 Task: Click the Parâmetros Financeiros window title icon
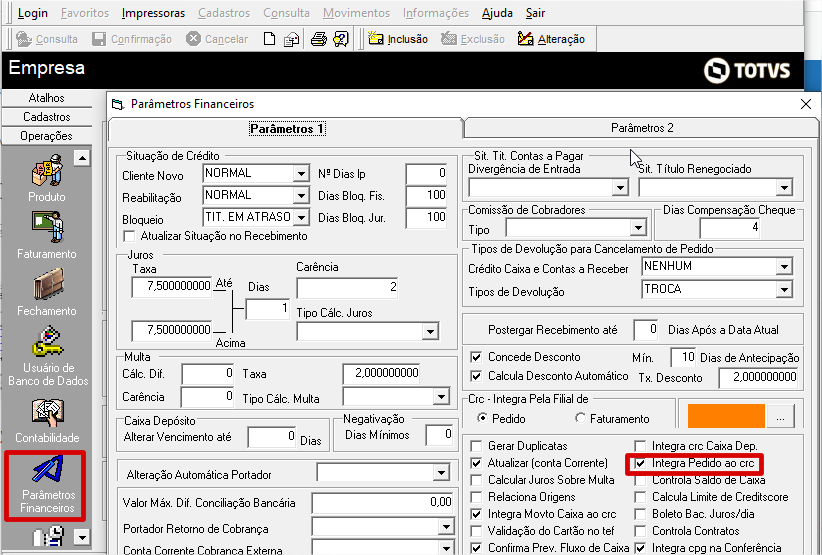(x=118, y=104)
